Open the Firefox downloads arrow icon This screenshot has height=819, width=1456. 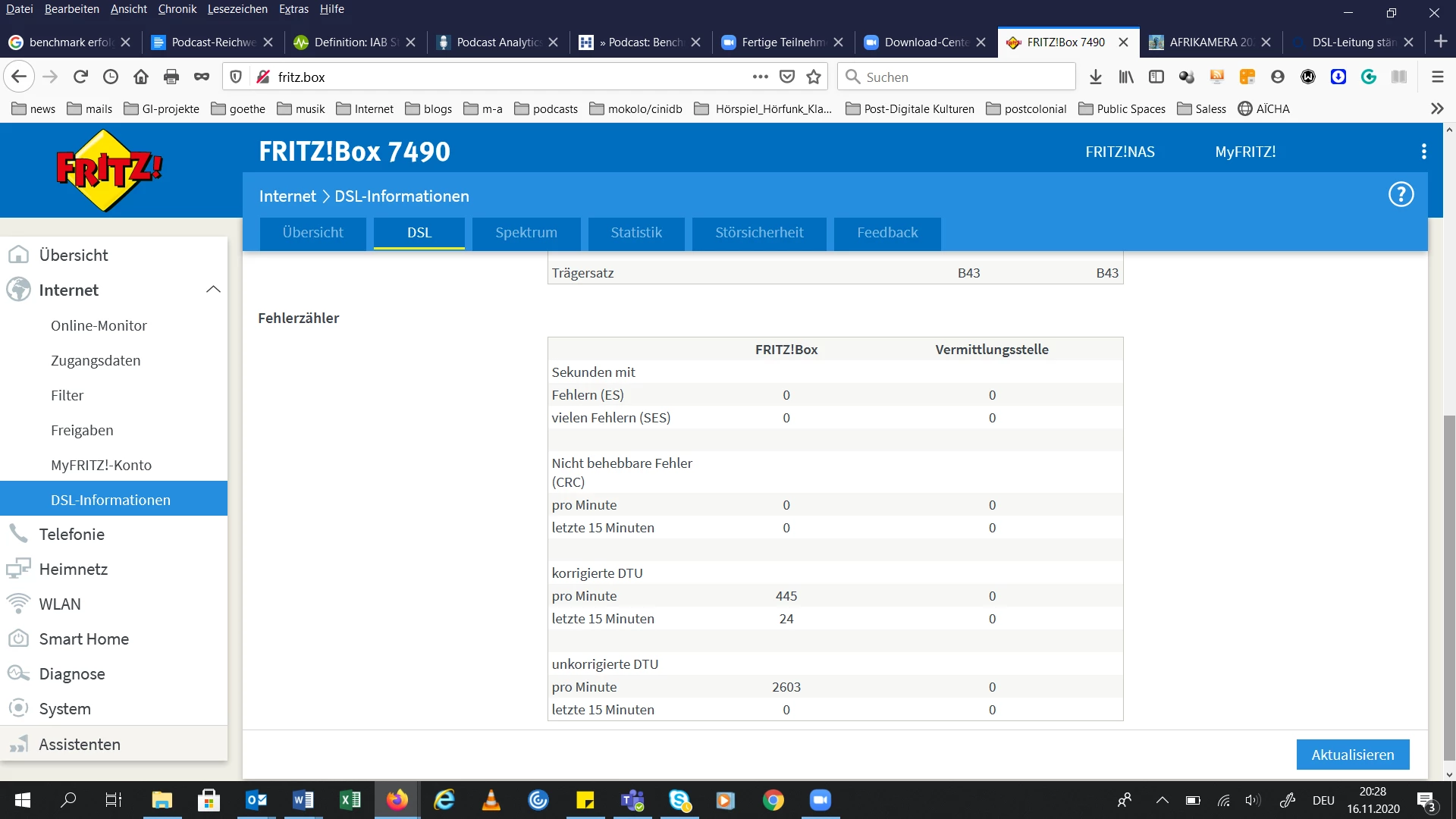[1095, 77]
